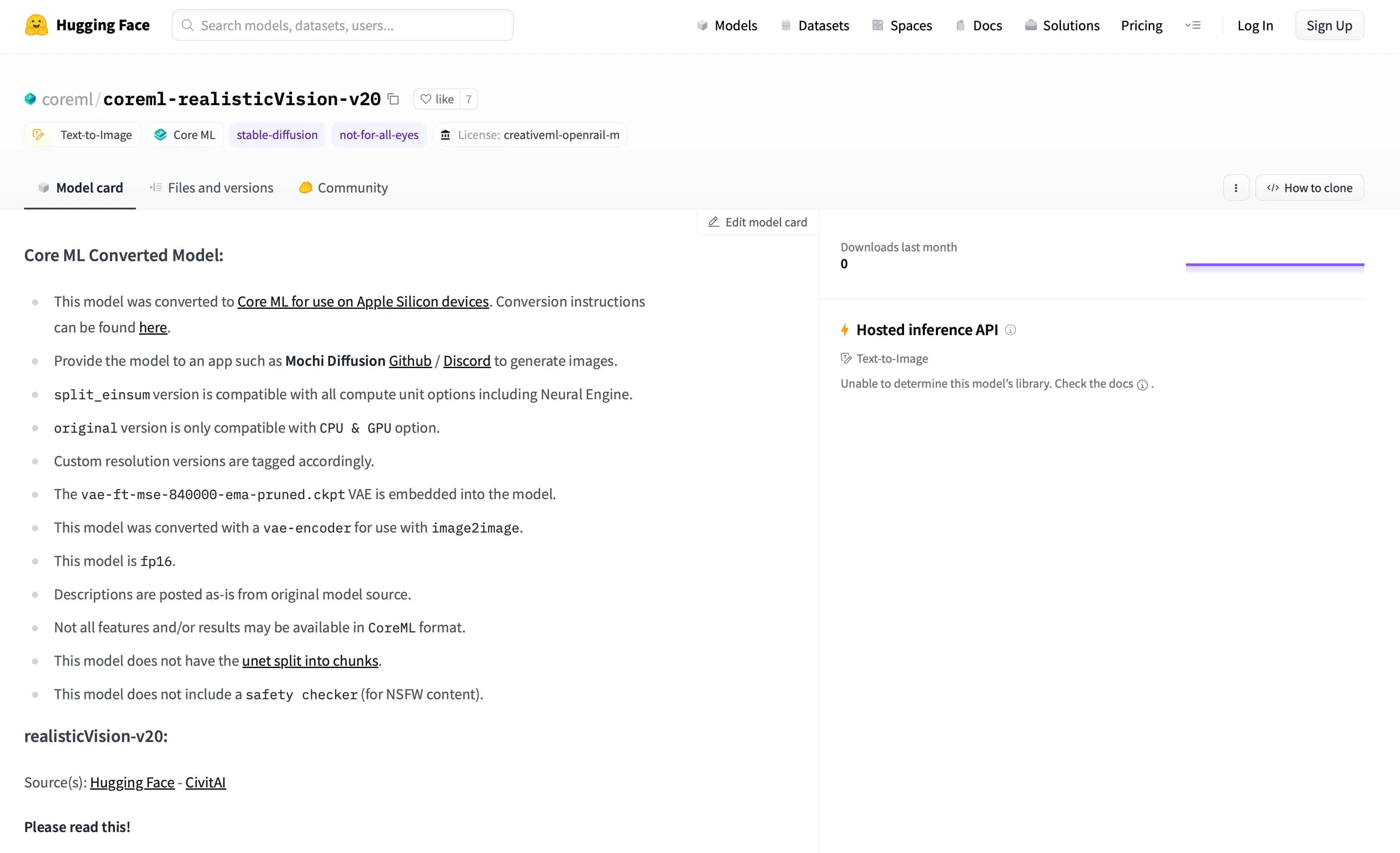Click lightning bolt Hosted inference icon
Screen dimensions: 1400x853
(x=845, y=330)
